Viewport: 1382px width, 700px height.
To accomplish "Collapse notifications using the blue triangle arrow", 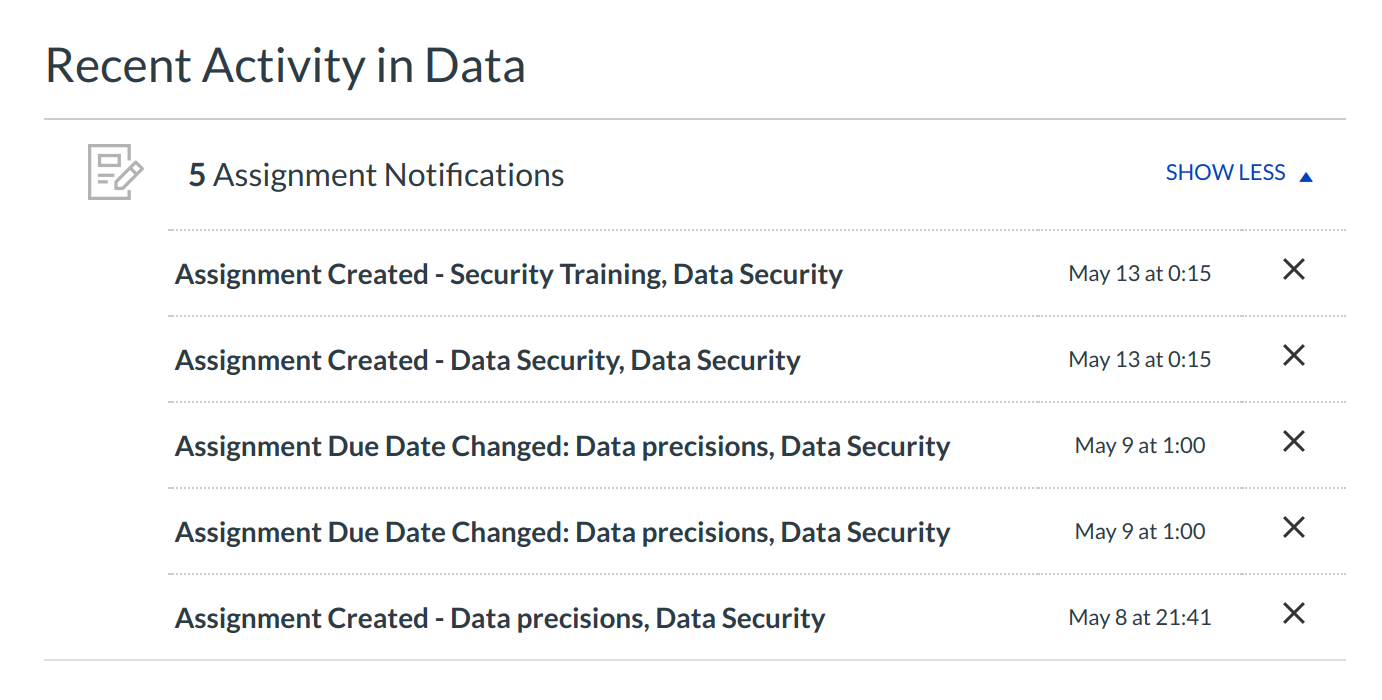I will coord(1306,177).
